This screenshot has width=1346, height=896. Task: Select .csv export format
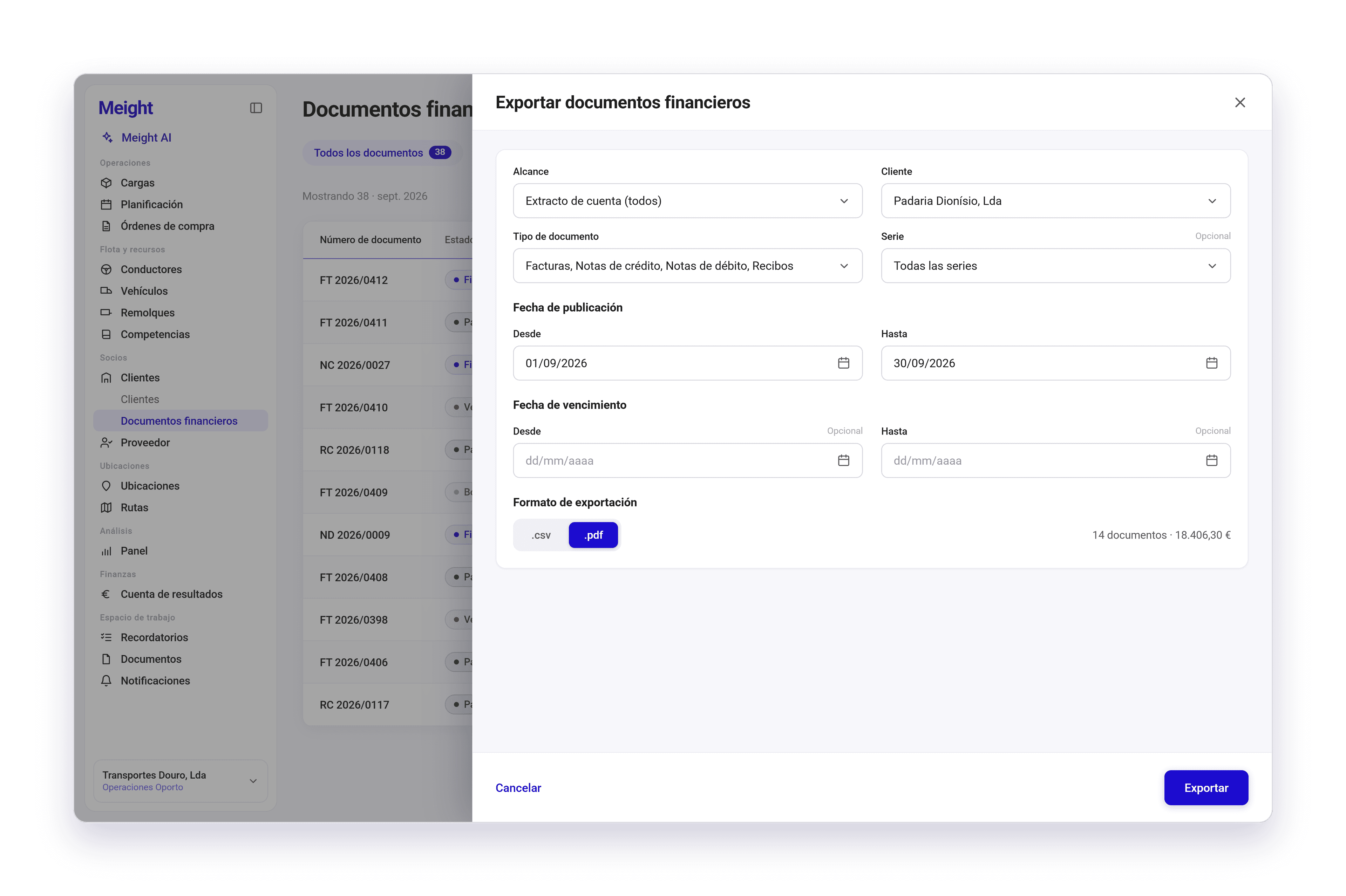pos(541,535)
